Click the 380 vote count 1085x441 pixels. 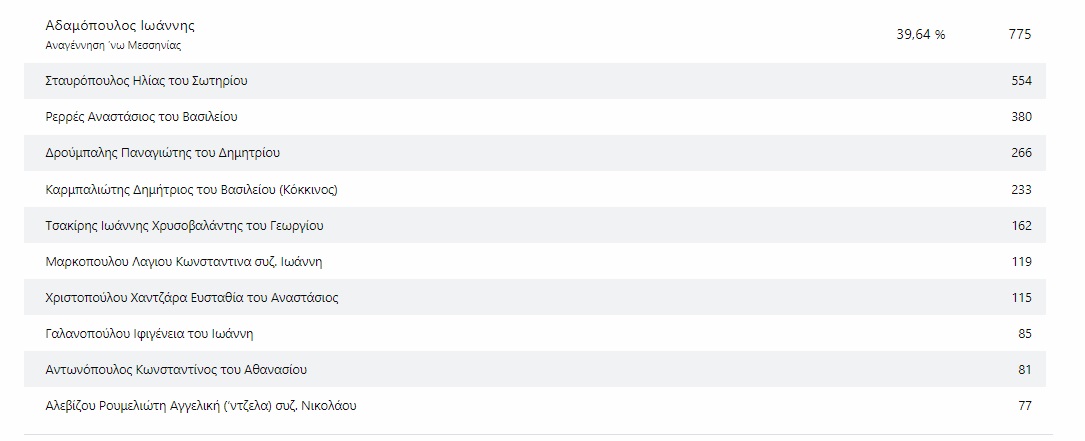(1021, 117)
